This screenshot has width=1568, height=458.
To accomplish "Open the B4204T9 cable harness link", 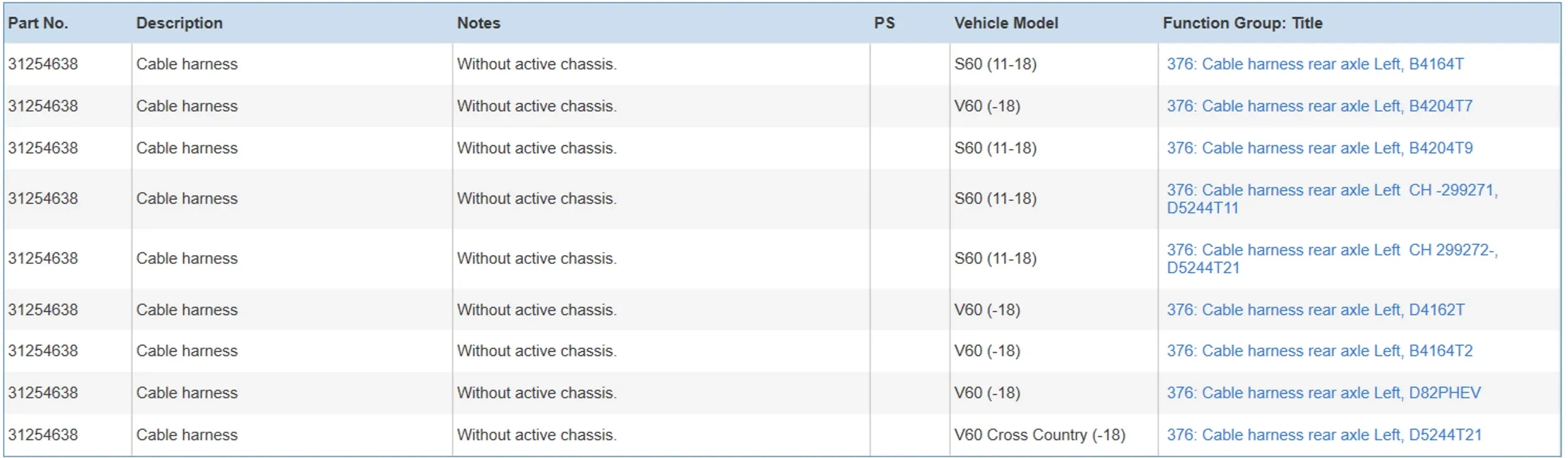I will [1319, 148].
